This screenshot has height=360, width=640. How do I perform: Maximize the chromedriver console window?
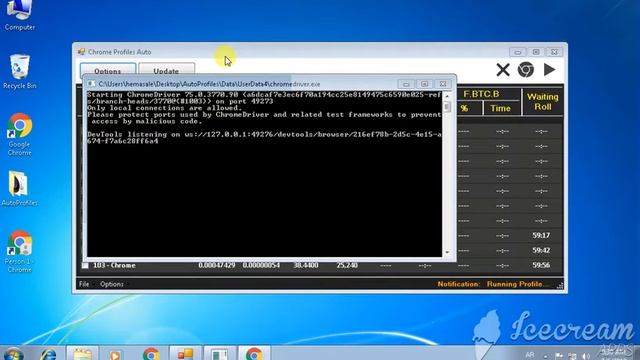[x=424, y=84]
